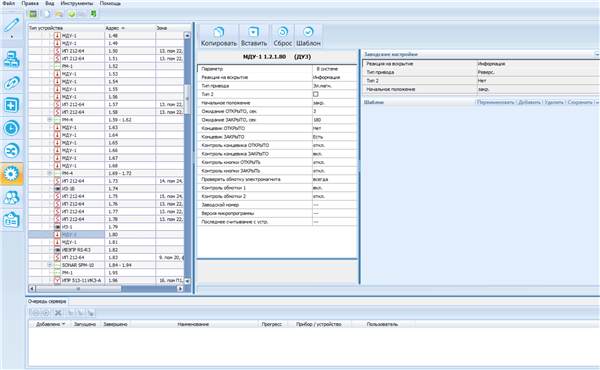Click the Наименование queue column header
The height and width of the screenshot is (370, 600).
pyautogui.click(x=193, y=324)
